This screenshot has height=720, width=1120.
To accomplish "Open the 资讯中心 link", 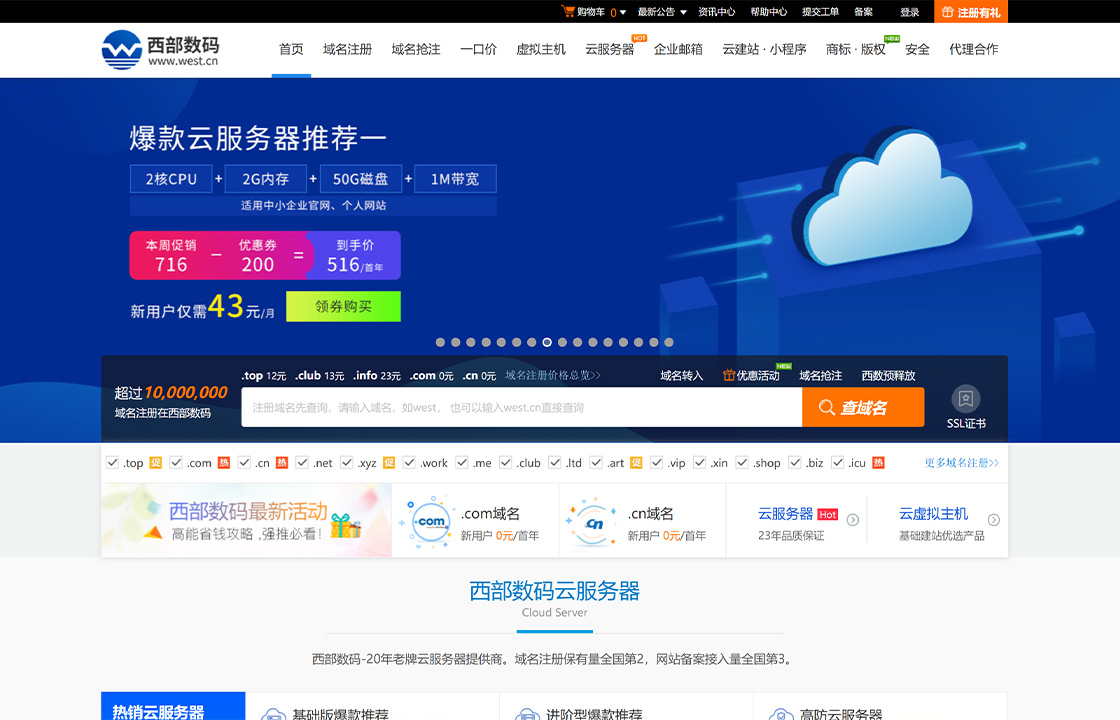I will 716,11.
